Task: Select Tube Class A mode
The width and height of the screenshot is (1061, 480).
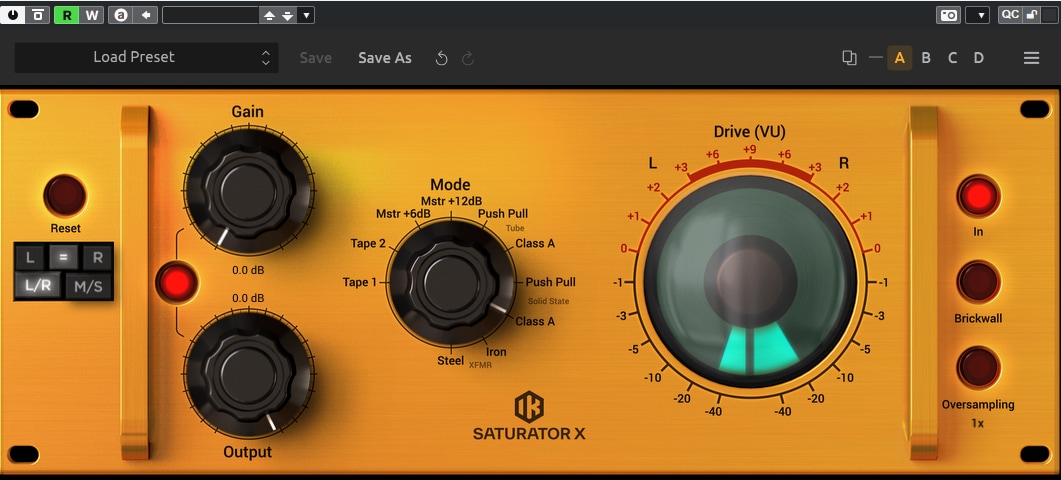Action: (535, 244)
